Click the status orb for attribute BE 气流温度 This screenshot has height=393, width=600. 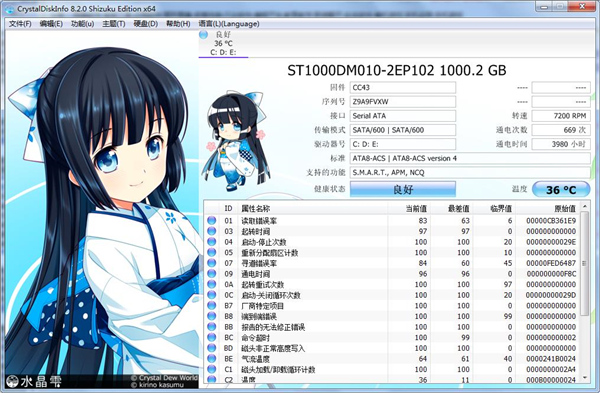(x=211, y=359)
